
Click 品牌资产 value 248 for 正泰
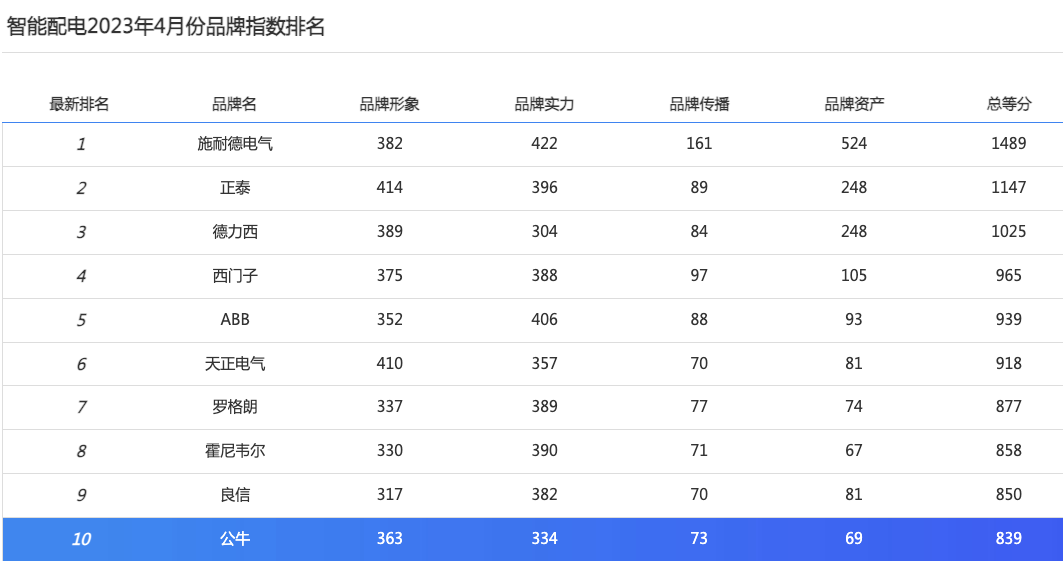[854, 188]
